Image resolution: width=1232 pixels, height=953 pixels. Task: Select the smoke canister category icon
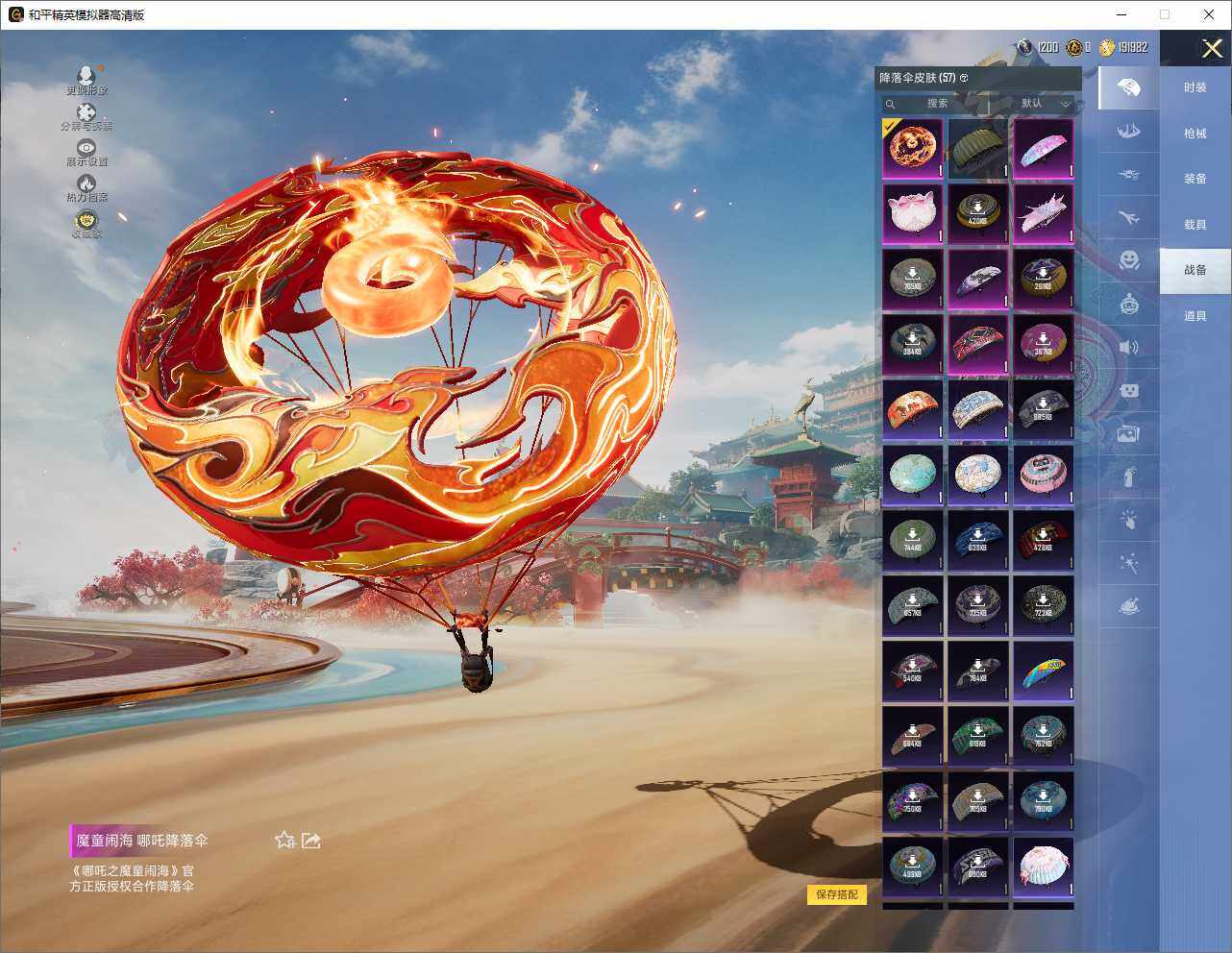tap(1129, 476)
